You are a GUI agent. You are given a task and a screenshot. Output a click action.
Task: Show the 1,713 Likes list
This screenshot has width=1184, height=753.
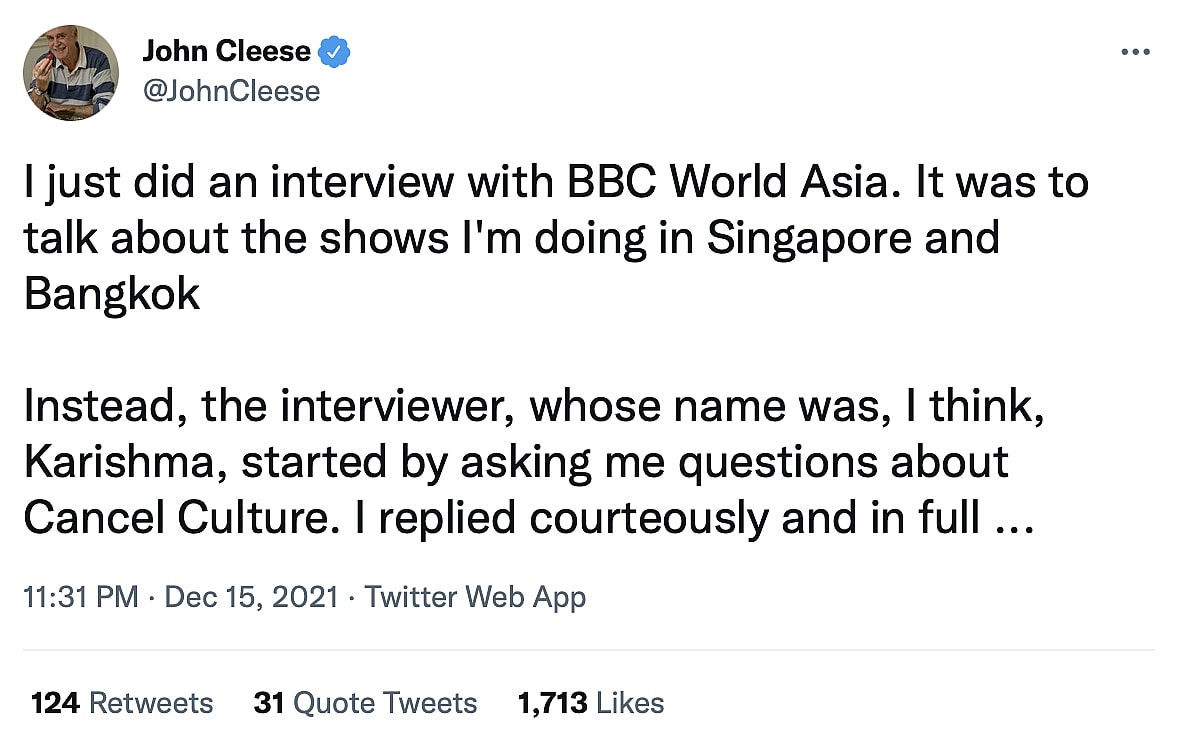pos(591,703)
